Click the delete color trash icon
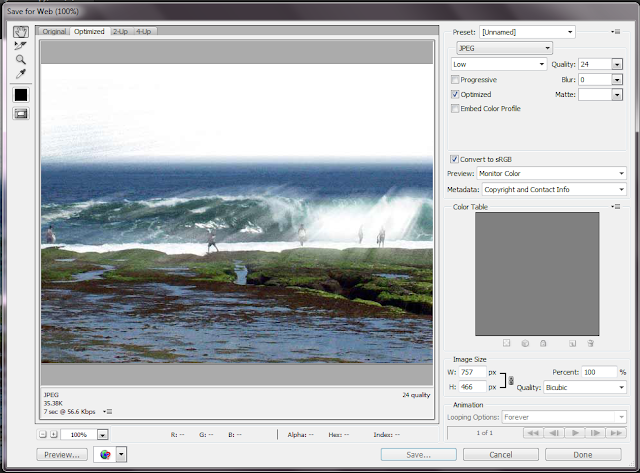640x473 pixels. (x=590, y=343)
